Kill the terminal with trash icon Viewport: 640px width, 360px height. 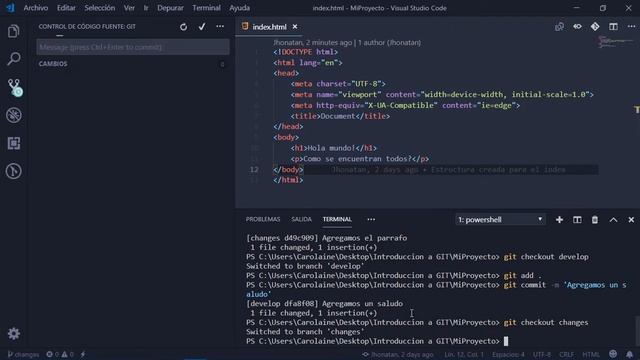[595, 220]
